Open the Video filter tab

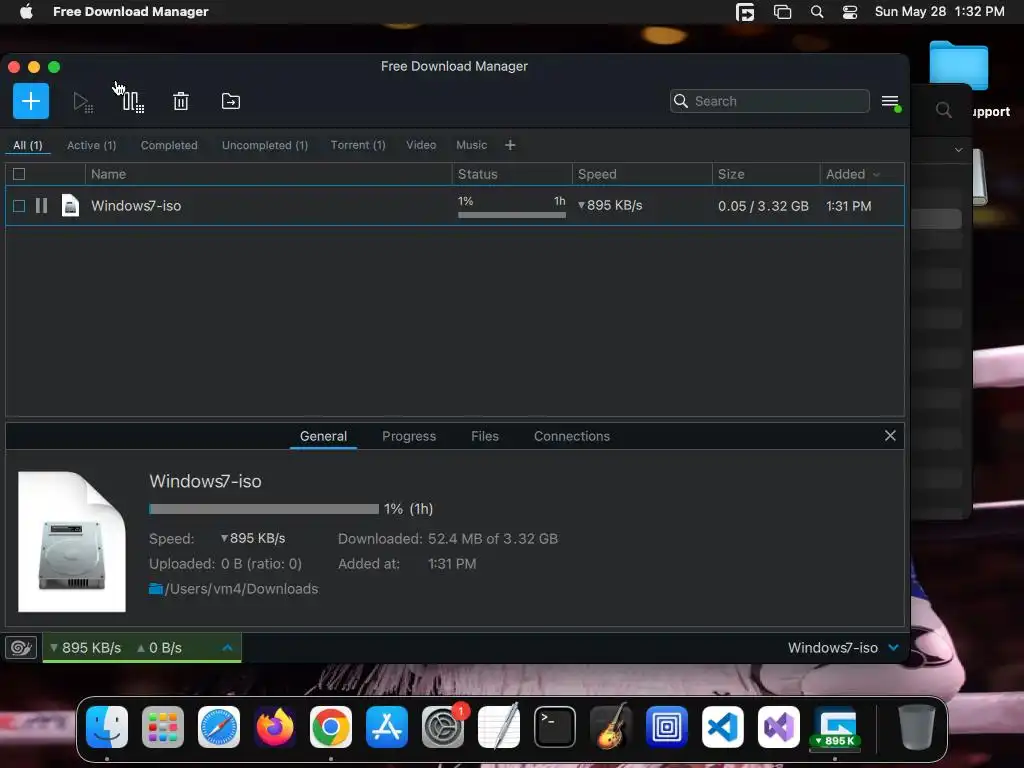[421, 145]
